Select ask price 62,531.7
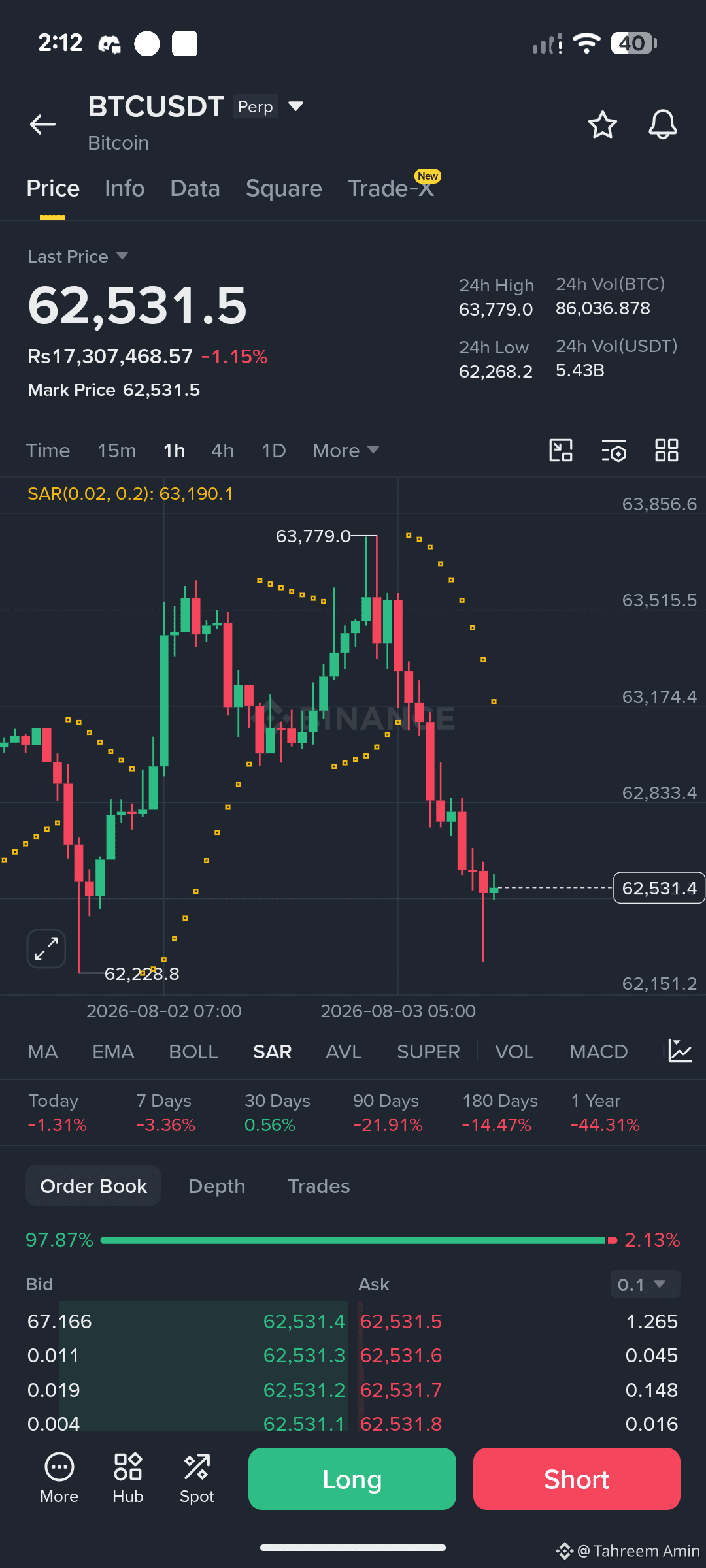706x1568 pixels. (401, 1390)
